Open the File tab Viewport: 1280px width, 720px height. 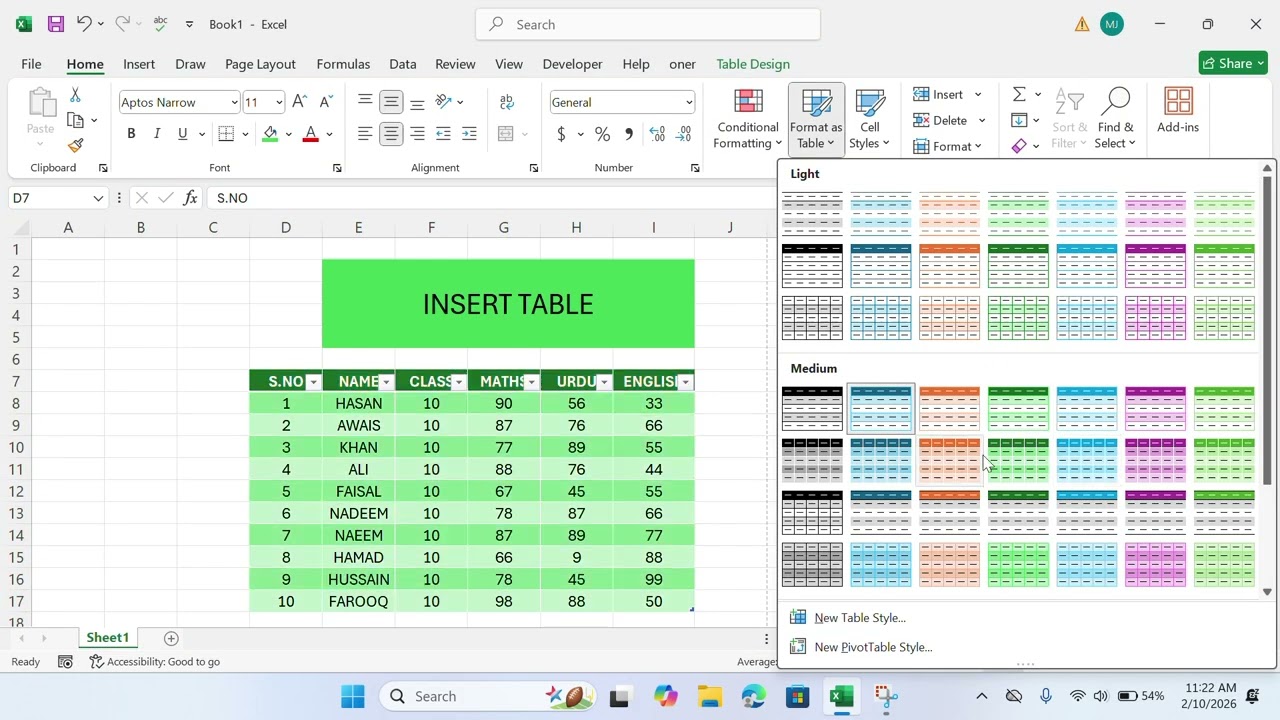[31, 64]
